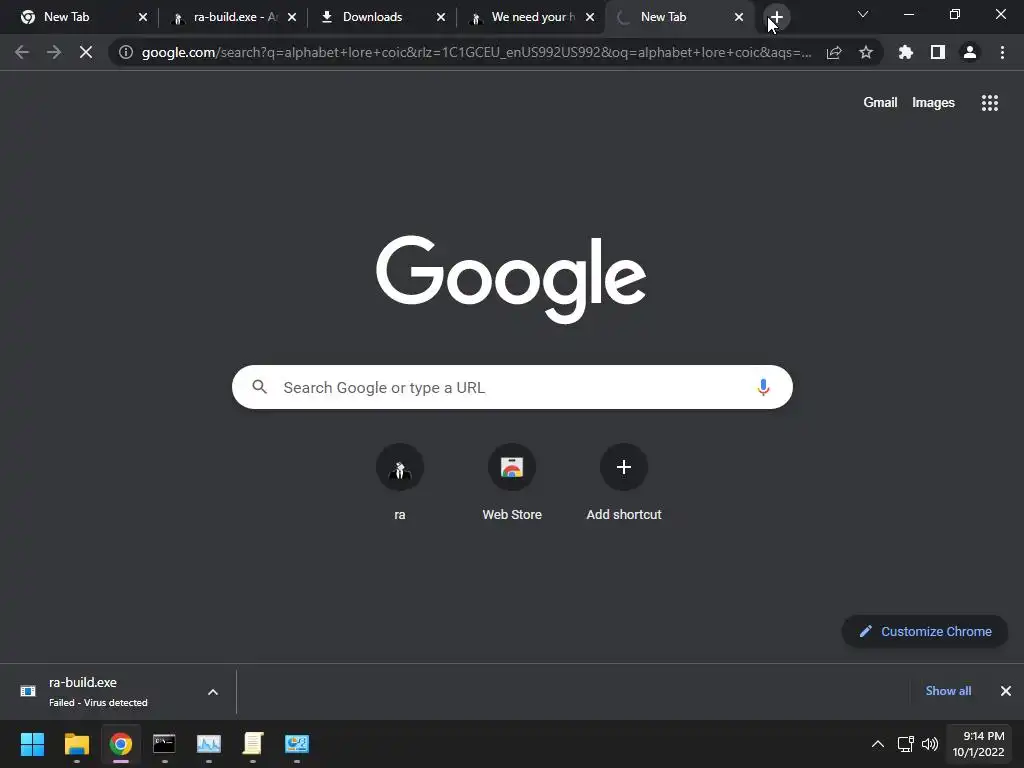Open the ra shortcut tile
The image size is (1024, 768).
point(400,483)
